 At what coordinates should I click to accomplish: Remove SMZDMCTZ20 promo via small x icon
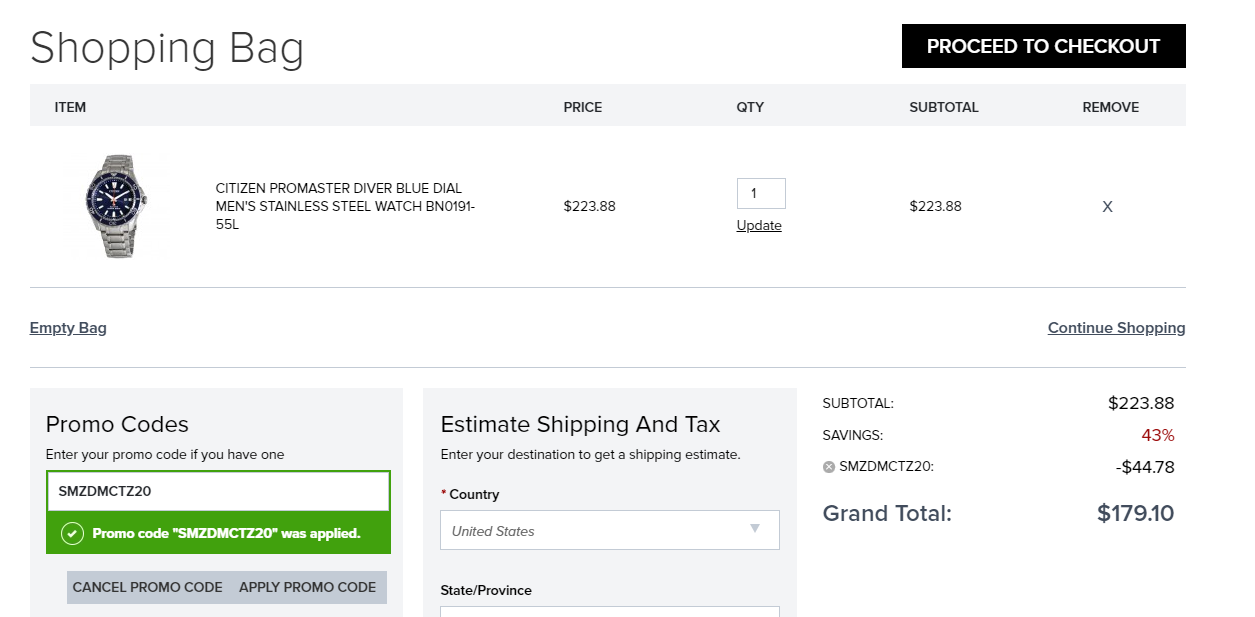point(828,467)
